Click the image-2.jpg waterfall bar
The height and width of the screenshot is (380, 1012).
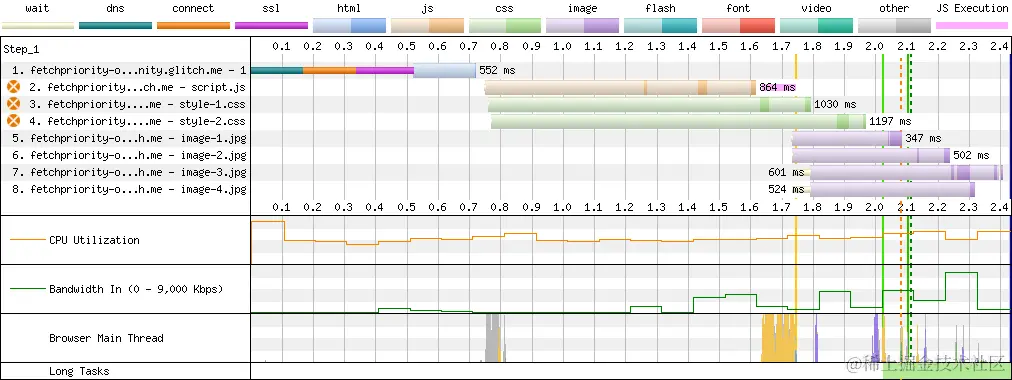pos(871,155)
